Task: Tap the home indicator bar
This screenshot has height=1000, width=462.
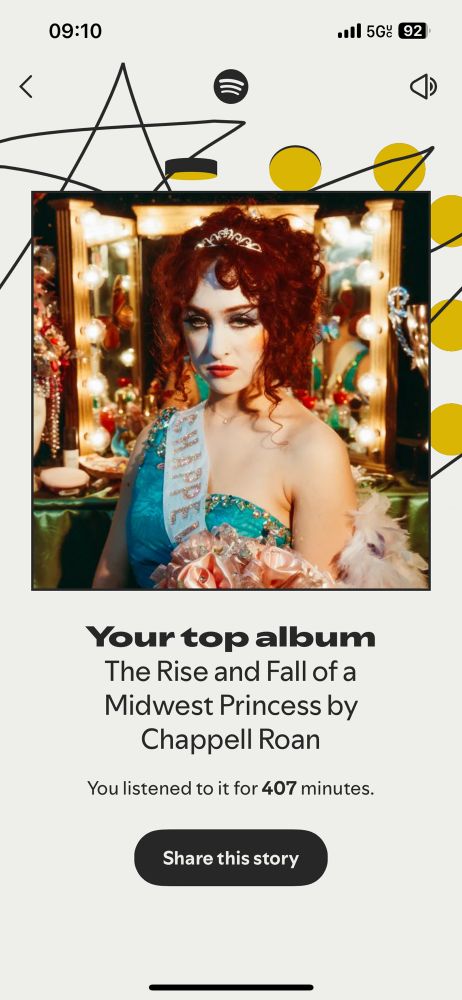Action: (x=231, y=987)
